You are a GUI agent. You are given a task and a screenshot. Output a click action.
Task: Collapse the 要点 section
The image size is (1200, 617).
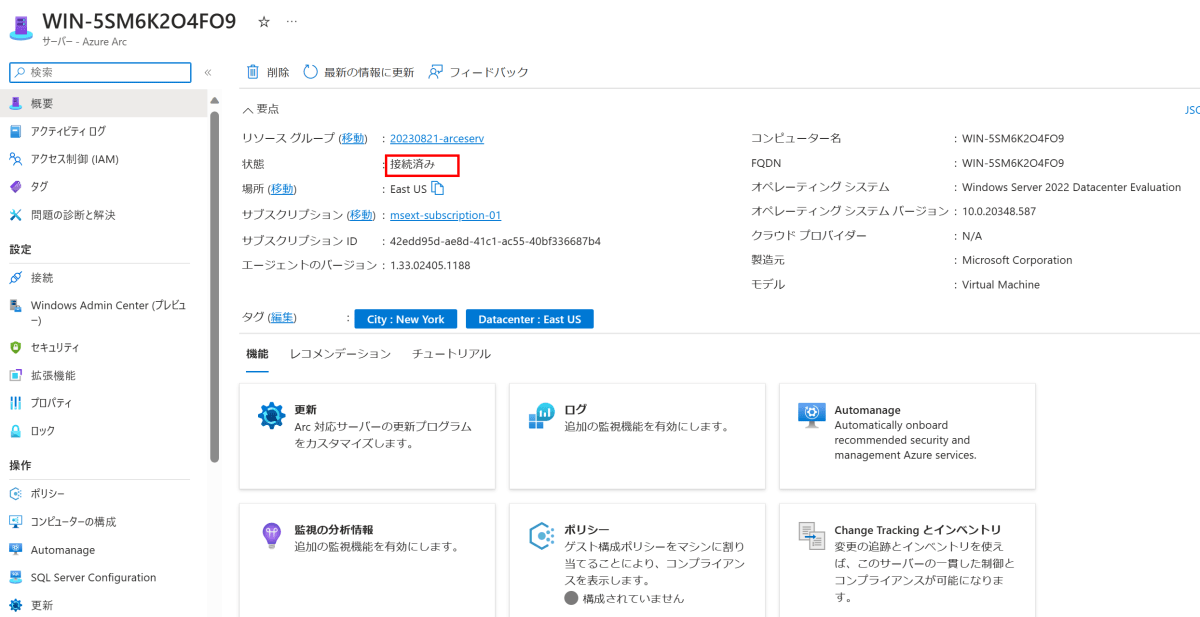261,109
